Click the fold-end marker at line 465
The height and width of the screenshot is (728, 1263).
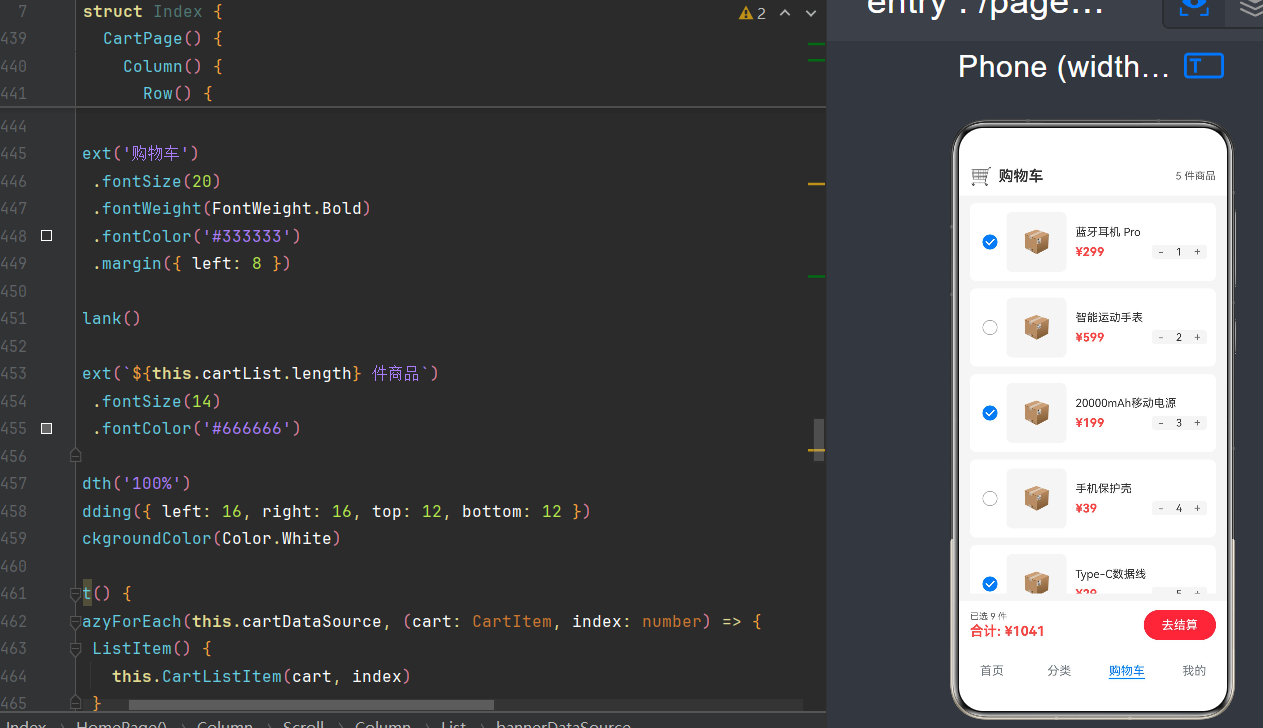point(75,703)
